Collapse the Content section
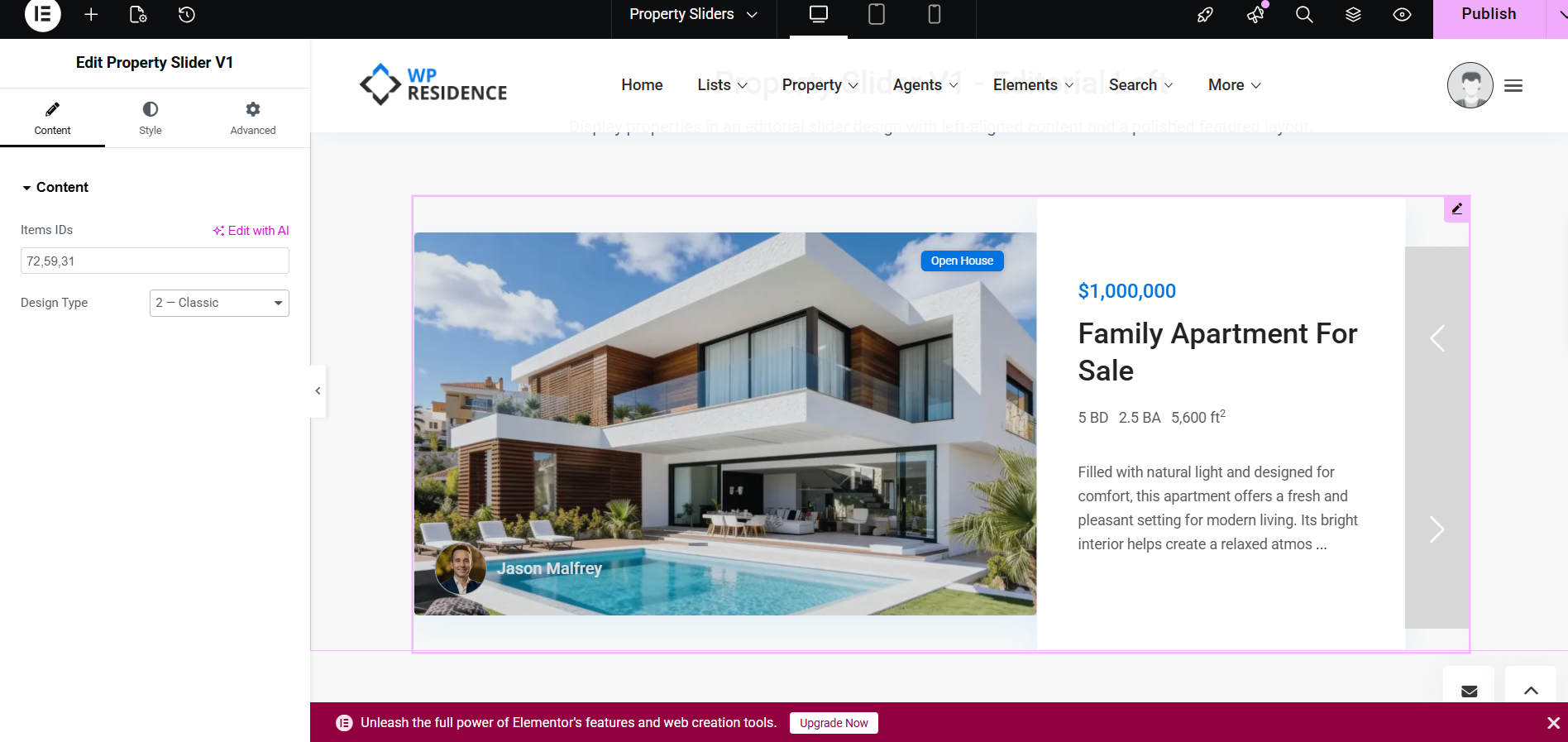1568x742 pixels. pyautogui.click(x=55, y=187)
